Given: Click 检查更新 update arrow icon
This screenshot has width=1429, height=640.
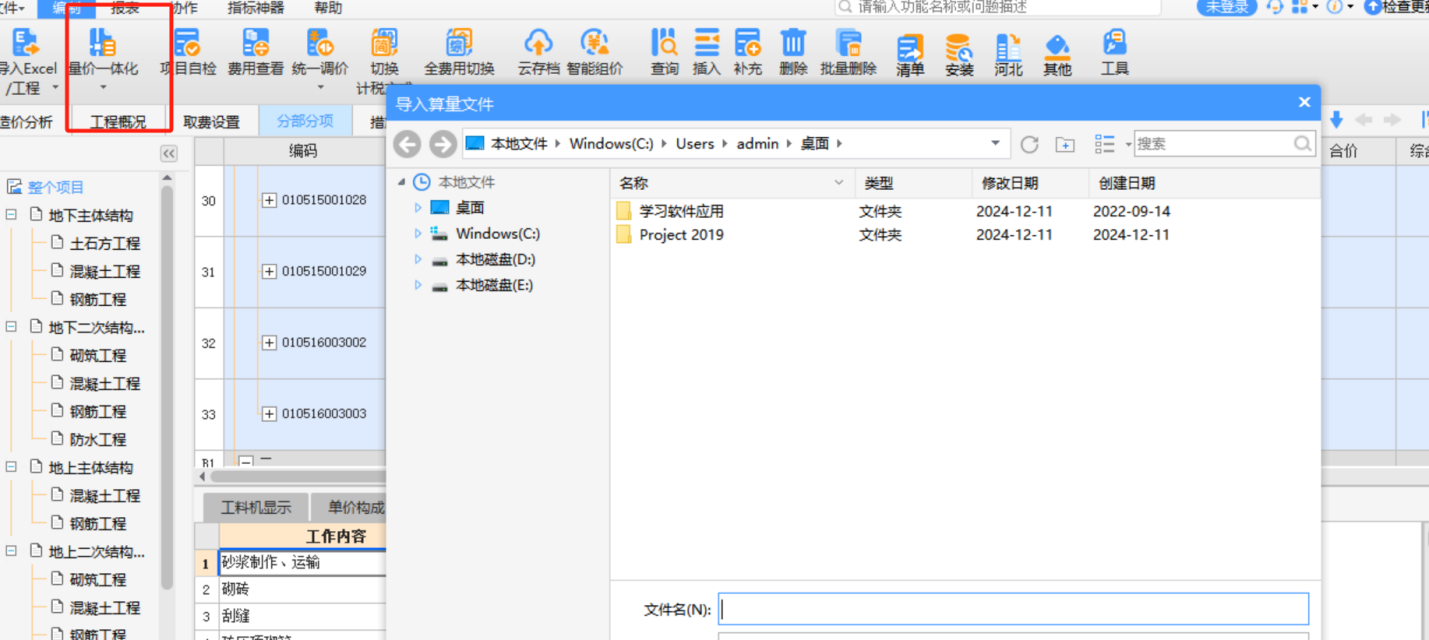Looking at the screenshot, I should 1373,7.
